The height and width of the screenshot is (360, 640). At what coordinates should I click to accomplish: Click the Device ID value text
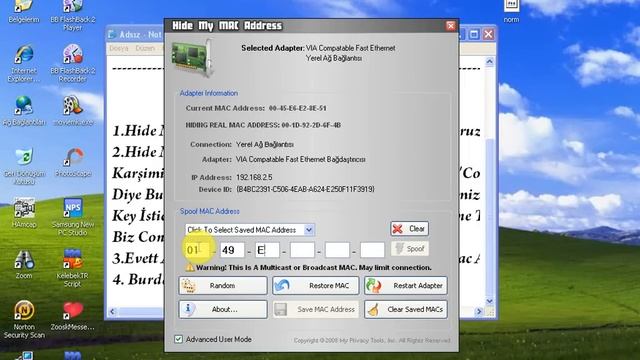click(x=305, y=189)
